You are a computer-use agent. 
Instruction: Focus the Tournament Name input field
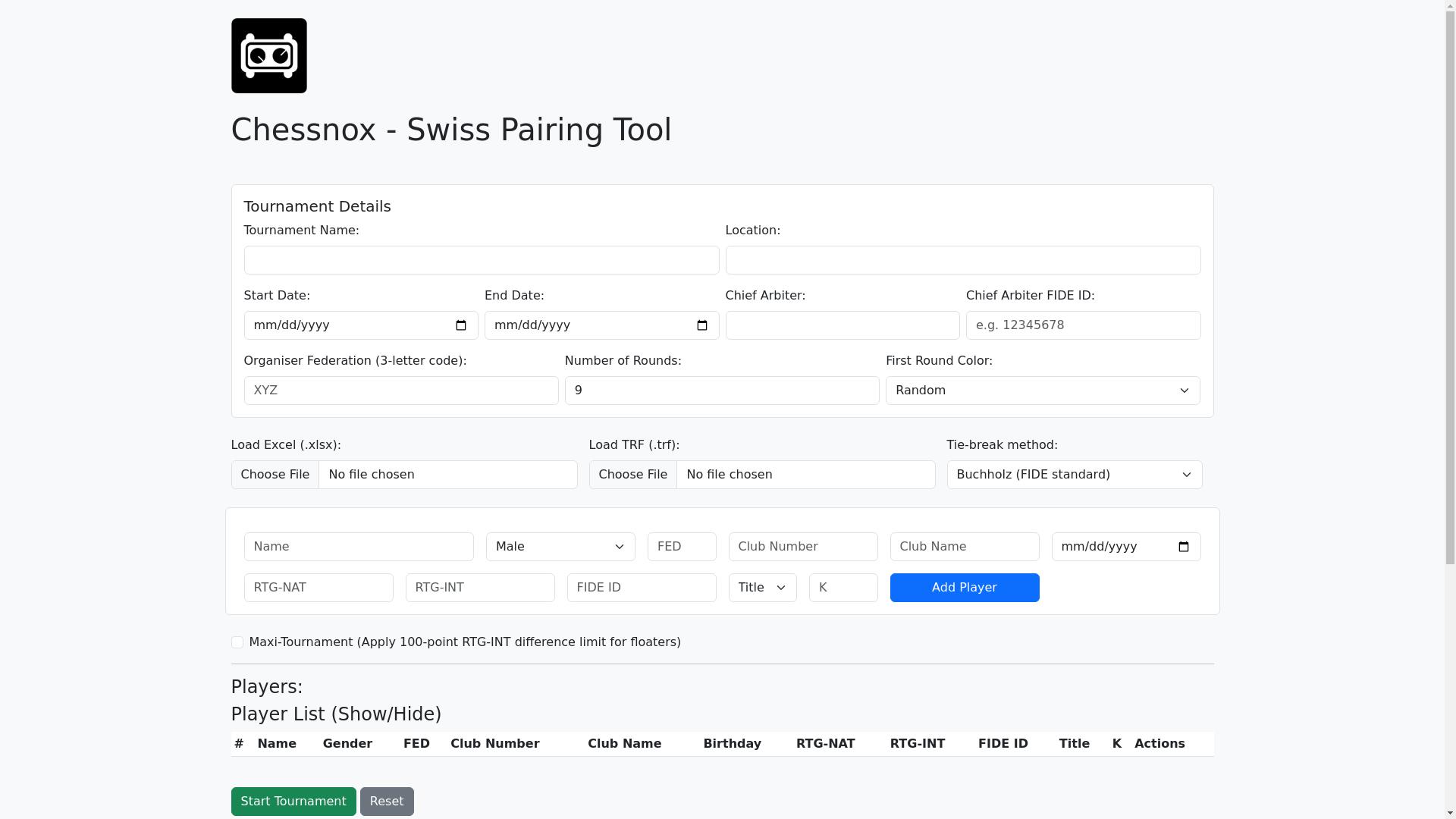click(482, 260)
